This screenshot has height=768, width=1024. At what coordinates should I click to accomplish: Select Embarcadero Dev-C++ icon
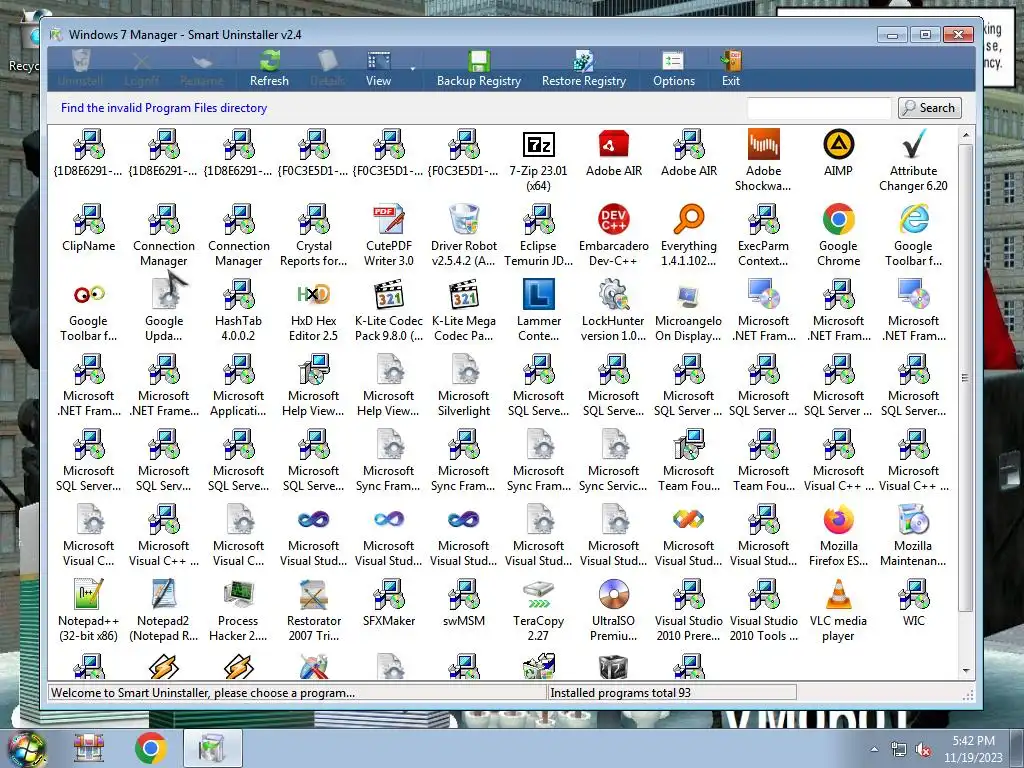point(614,235)
